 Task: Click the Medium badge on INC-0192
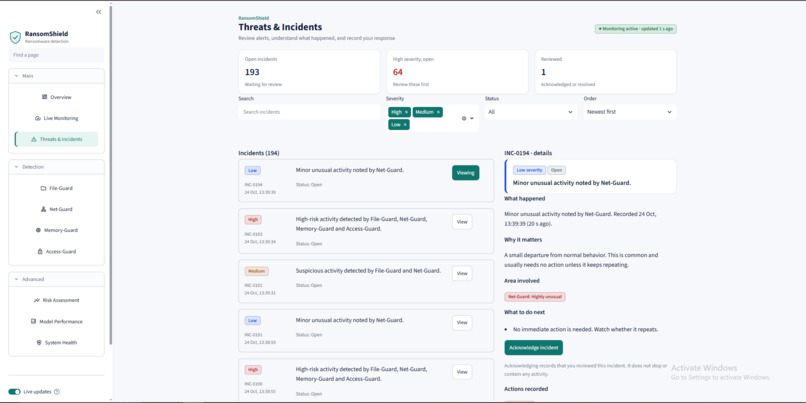pos(257,271)
